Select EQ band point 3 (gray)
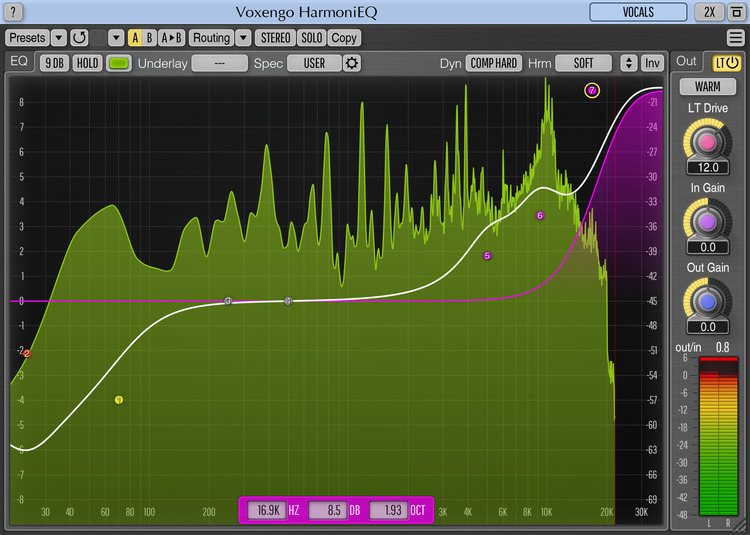The image size is (750, 535). point(228,301)
